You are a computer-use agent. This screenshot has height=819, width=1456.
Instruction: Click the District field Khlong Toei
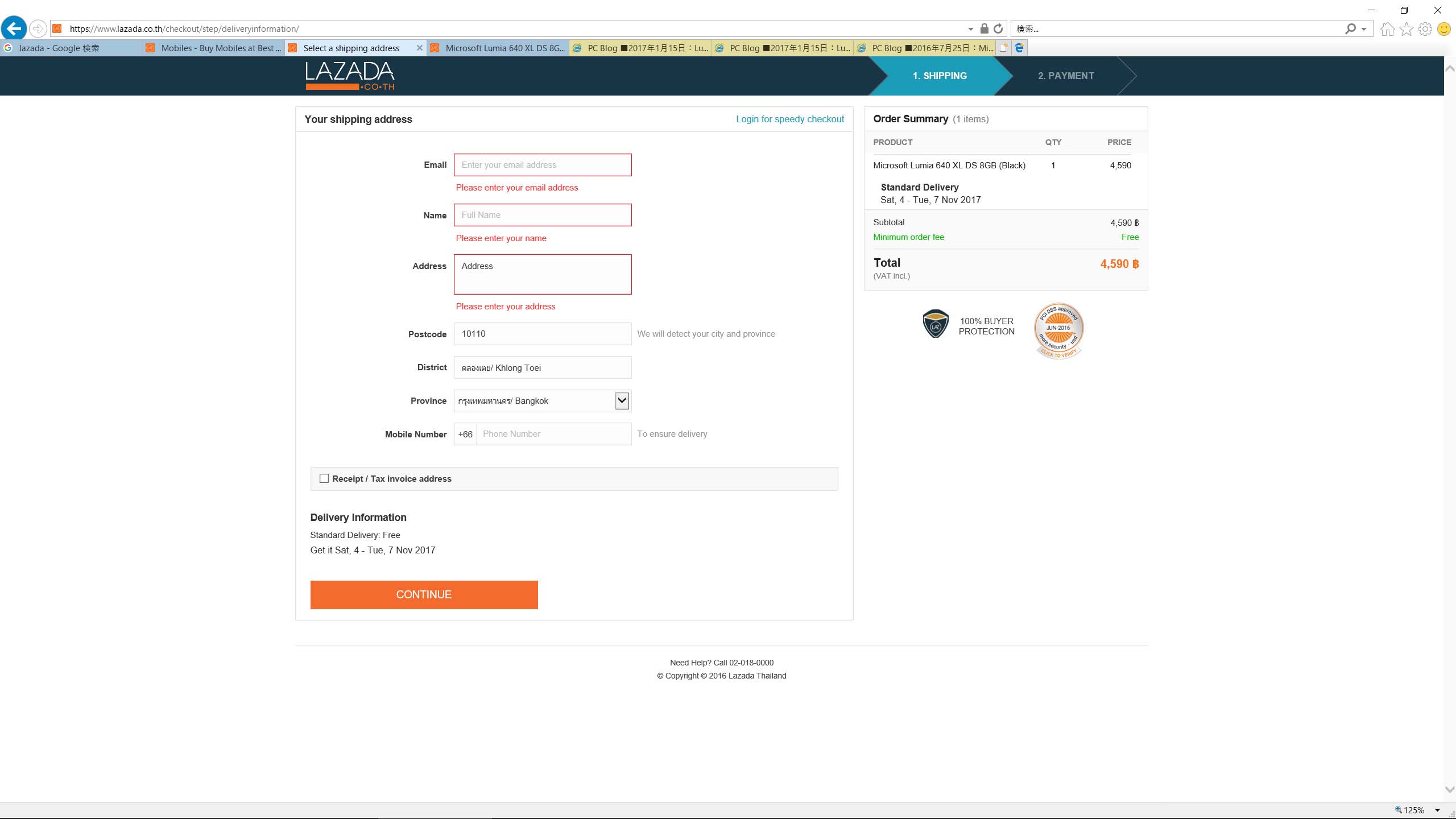click(543, 367)
